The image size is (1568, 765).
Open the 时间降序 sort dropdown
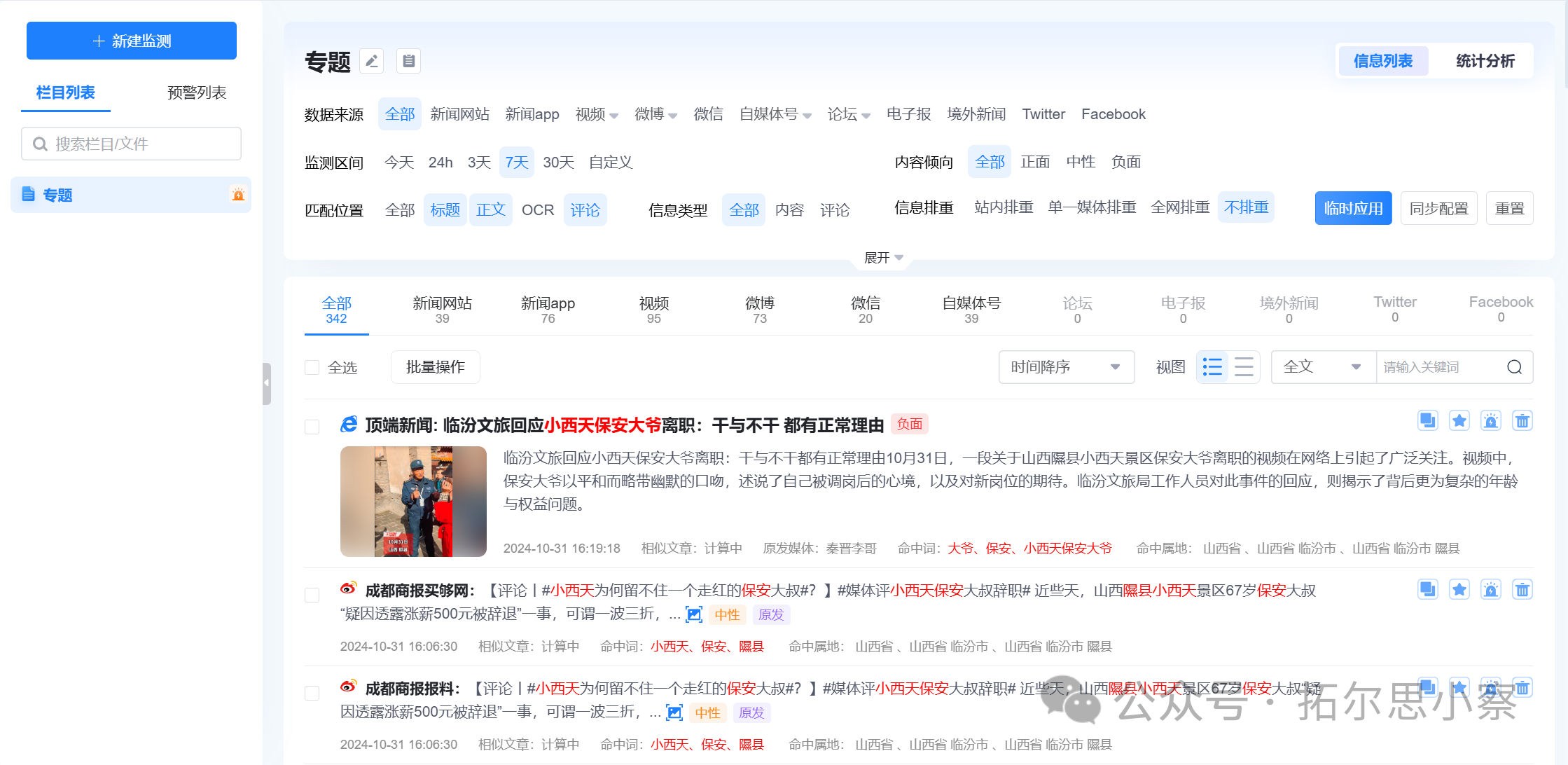point(1066,367)
